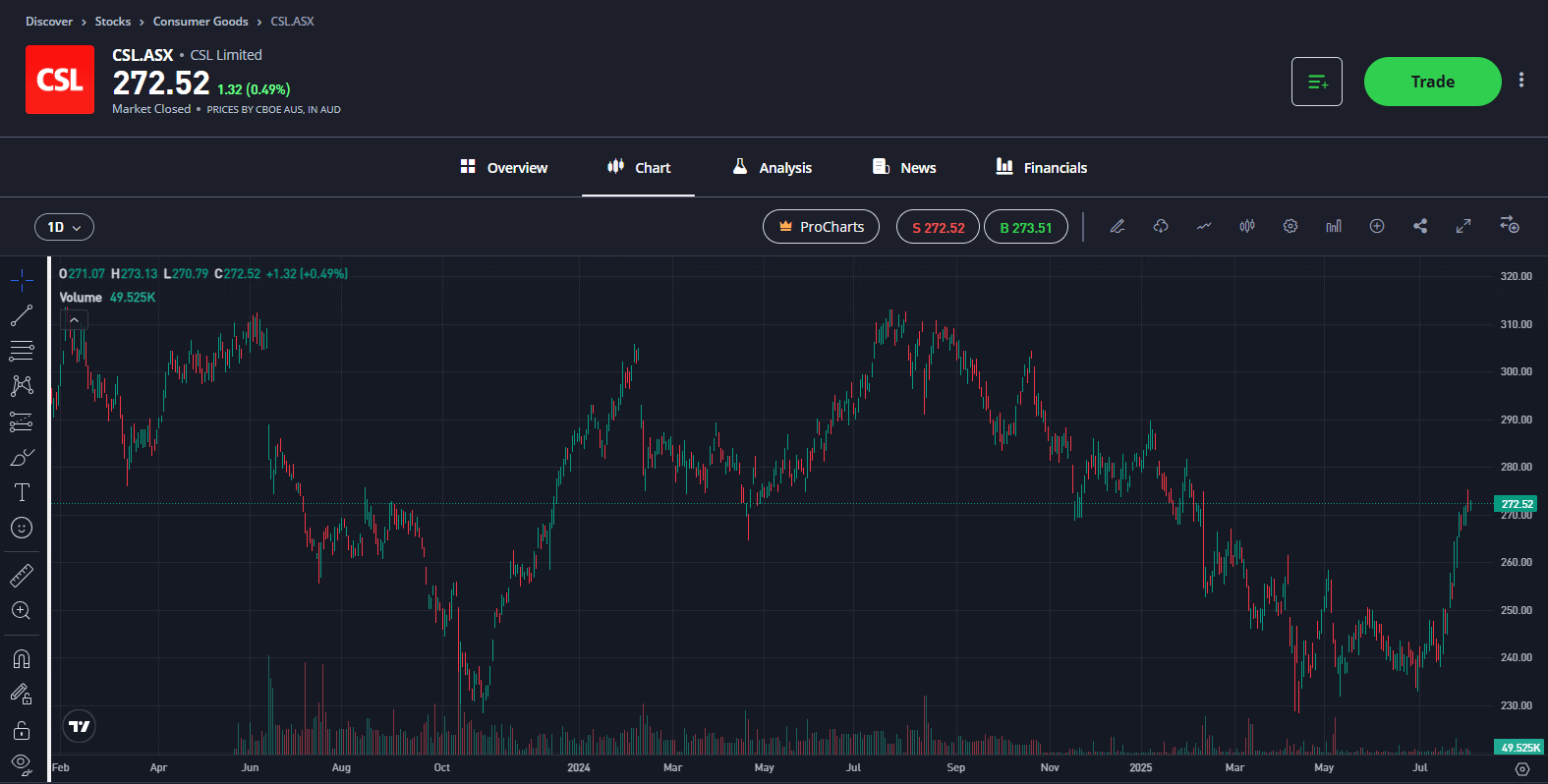Share the chart via share icon
Viewport: 1548px width, 784px height.
(x=1420, y=227)
